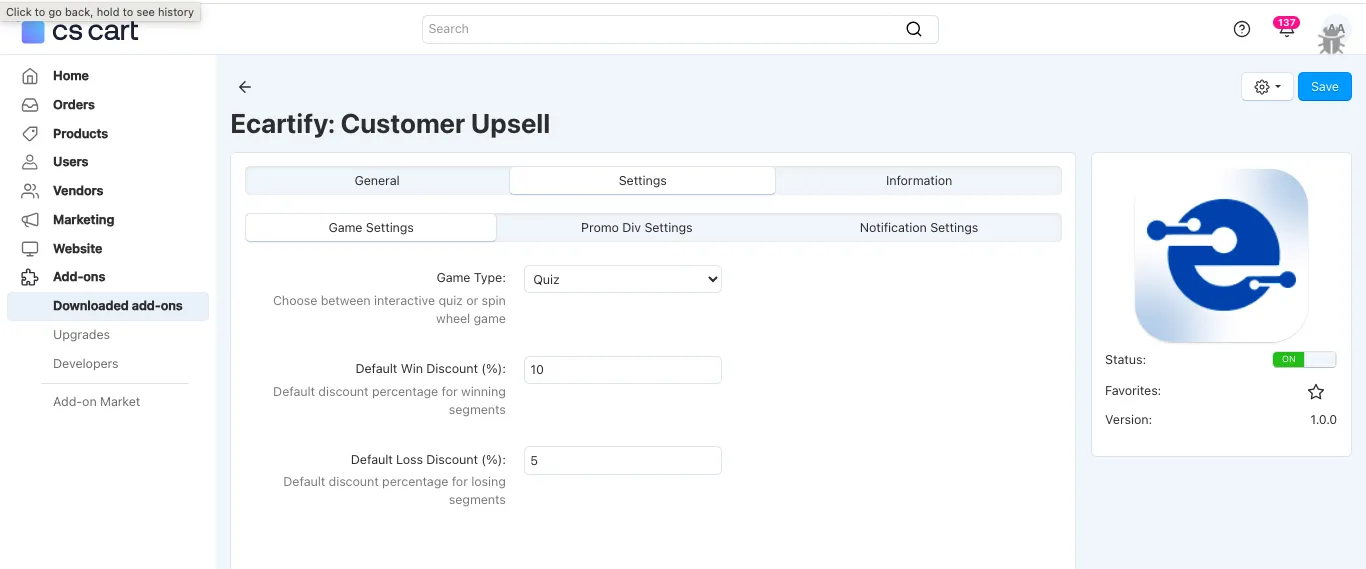Click the Products tag icon in sidebar
1366x569 pixels.
pyautogui.click(x=31, y=134)
